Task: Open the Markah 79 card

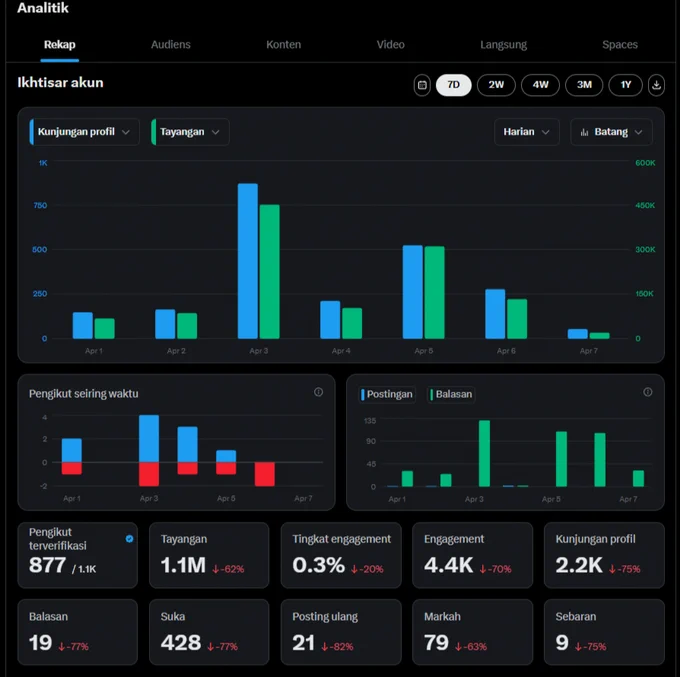Action: 472,632
